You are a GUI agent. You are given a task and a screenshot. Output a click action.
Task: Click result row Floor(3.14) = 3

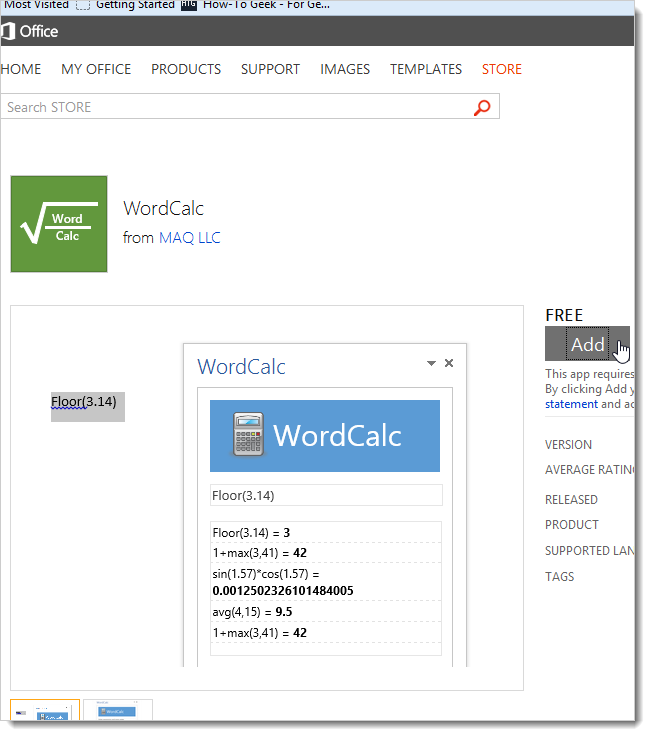click(x=326, y=533)
